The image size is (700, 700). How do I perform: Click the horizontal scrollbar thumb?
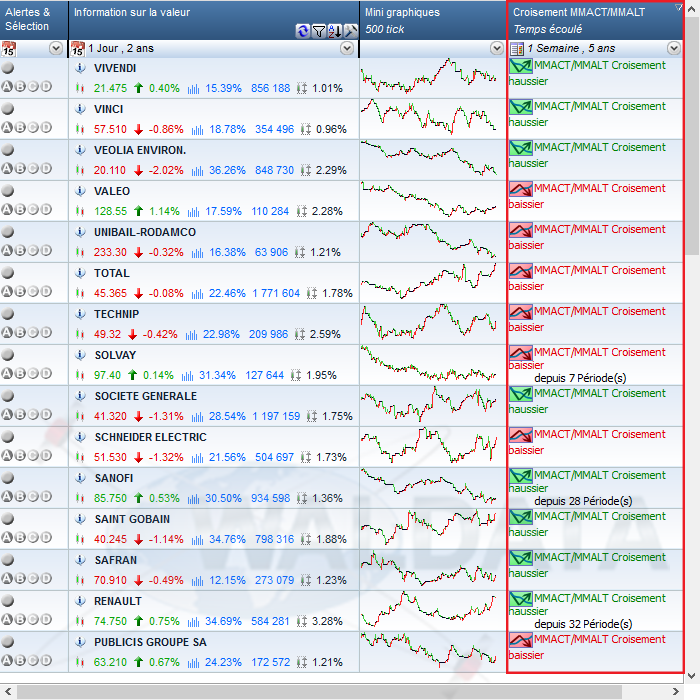(319, 692)
